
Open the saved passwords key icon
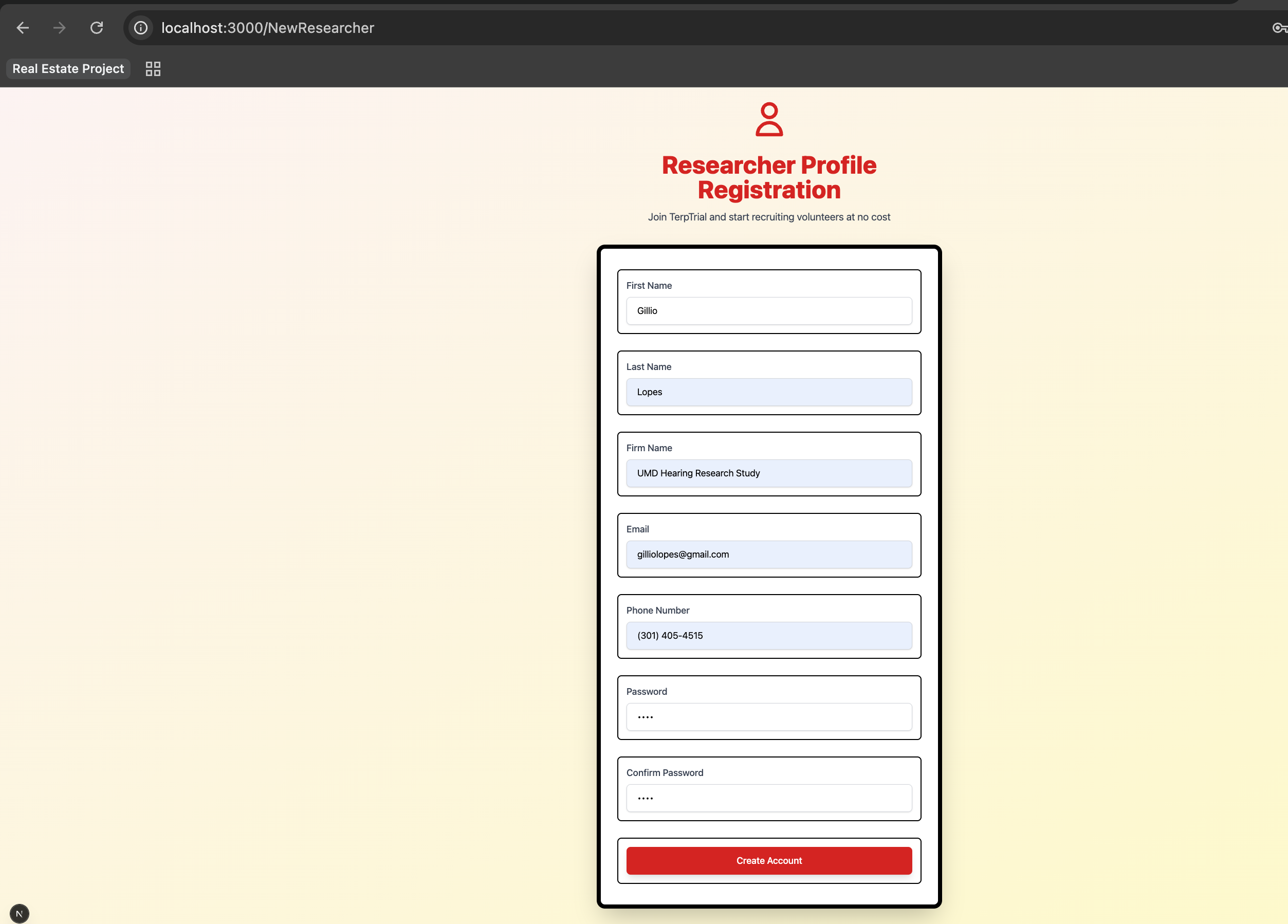tap(1279, 28)
